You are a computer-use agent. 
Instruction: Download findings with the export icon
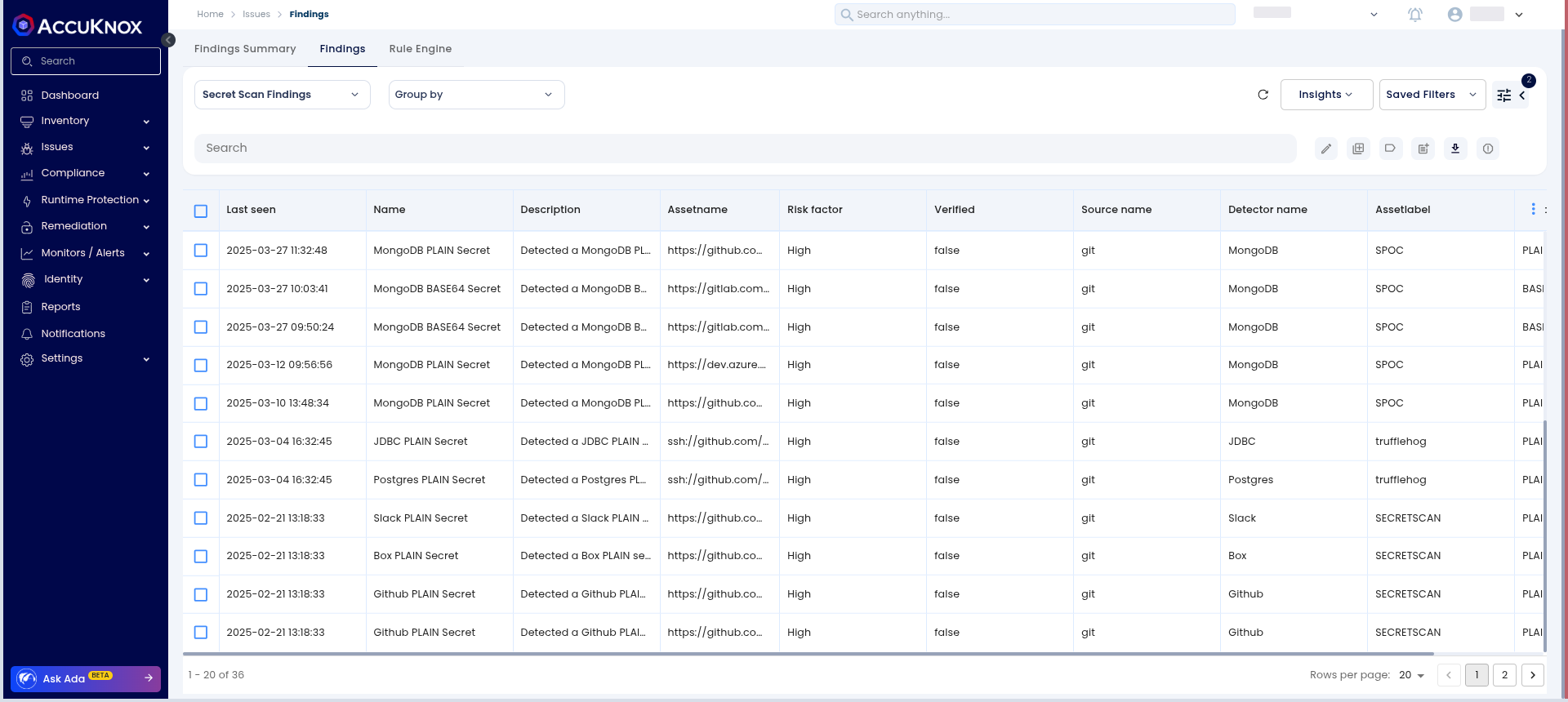[1455, 149]
